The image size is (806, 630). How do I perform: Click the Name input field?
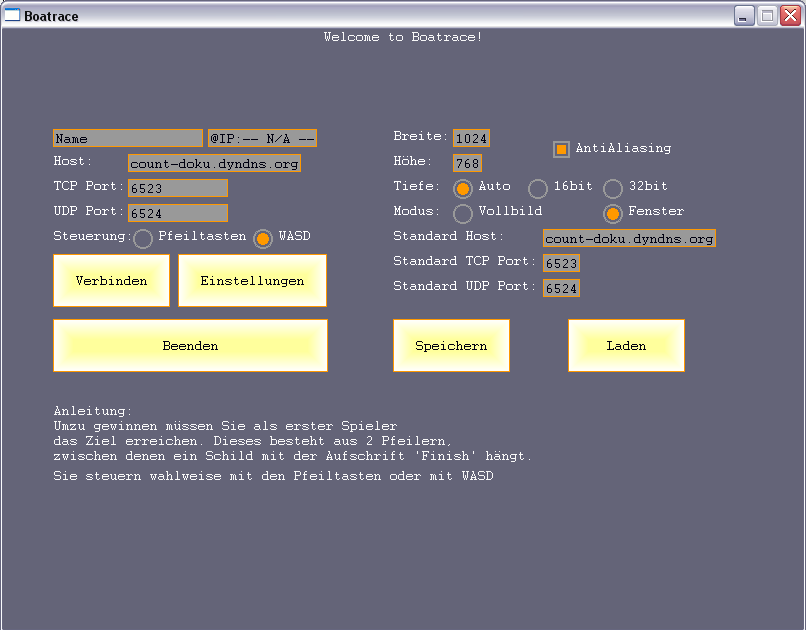(128, 138)
